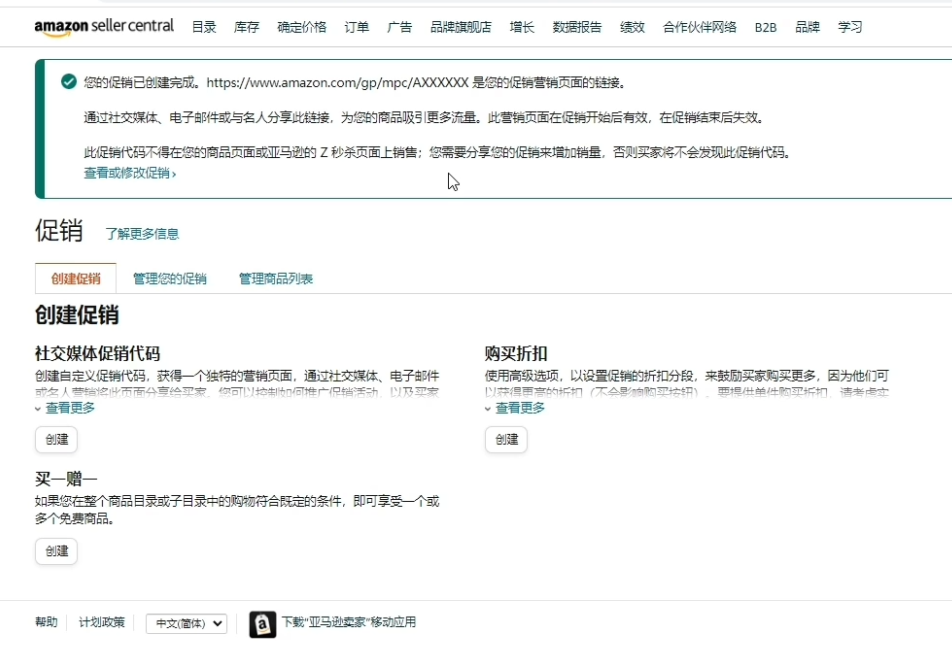952x650 pixels.
Task: Open the 学习 menu
Action: 850,27
